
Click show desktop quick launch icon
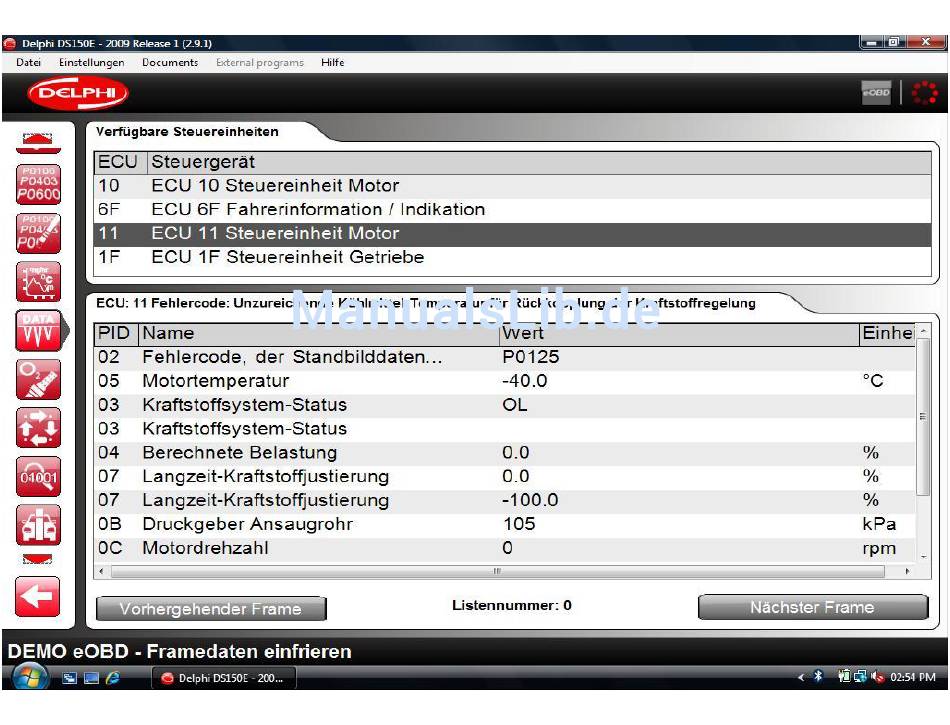91,678
